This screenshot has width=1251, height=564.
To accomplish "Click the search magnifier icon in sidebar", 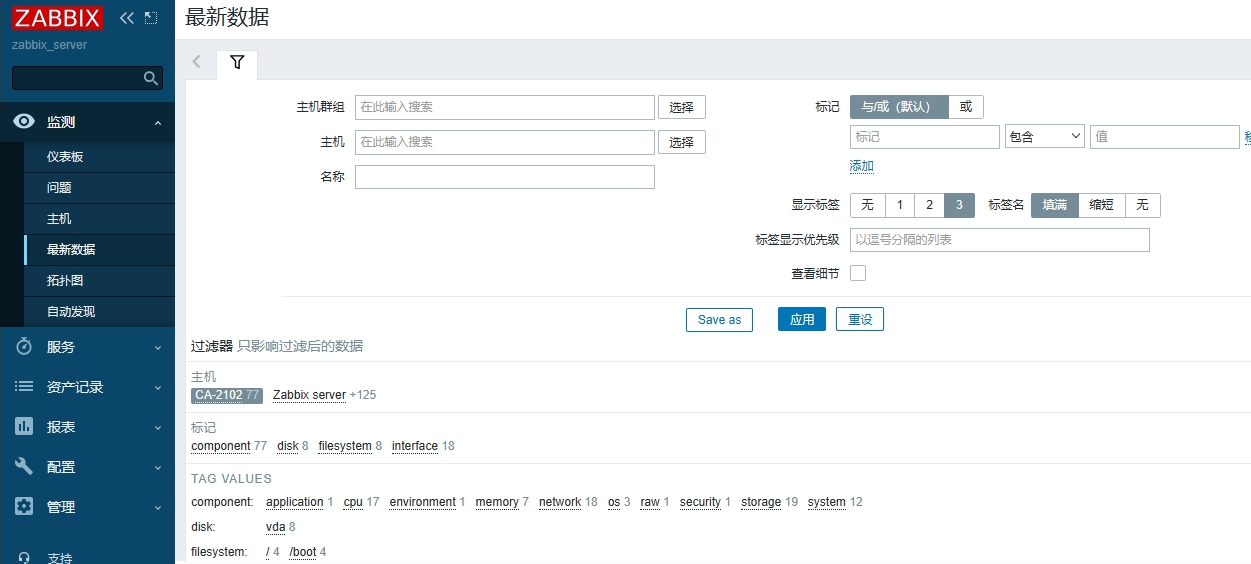I will point(151,78).
